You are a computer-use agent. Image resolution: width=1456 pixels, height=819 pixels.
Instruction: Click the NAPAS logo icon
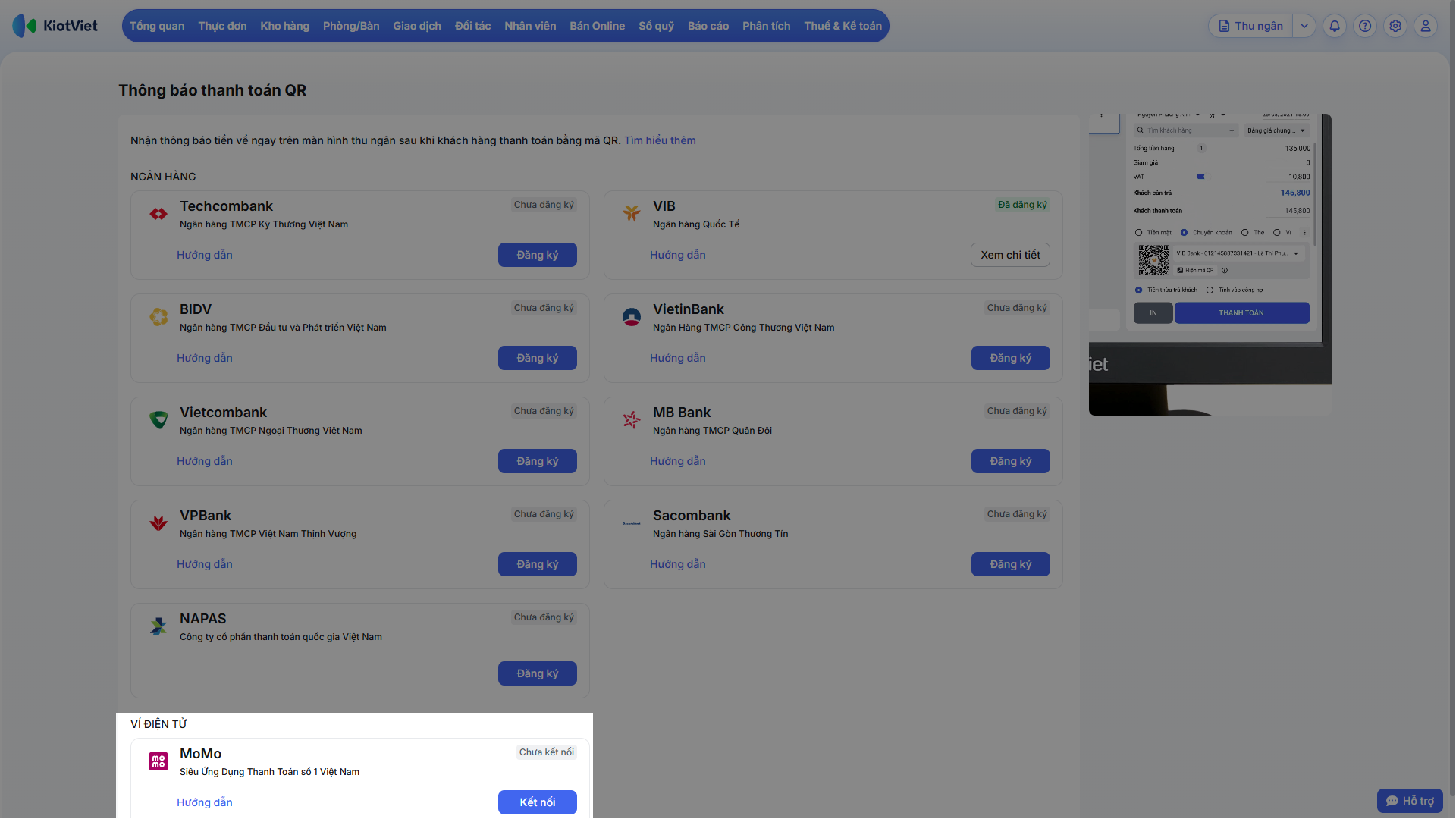click(158, 626)
